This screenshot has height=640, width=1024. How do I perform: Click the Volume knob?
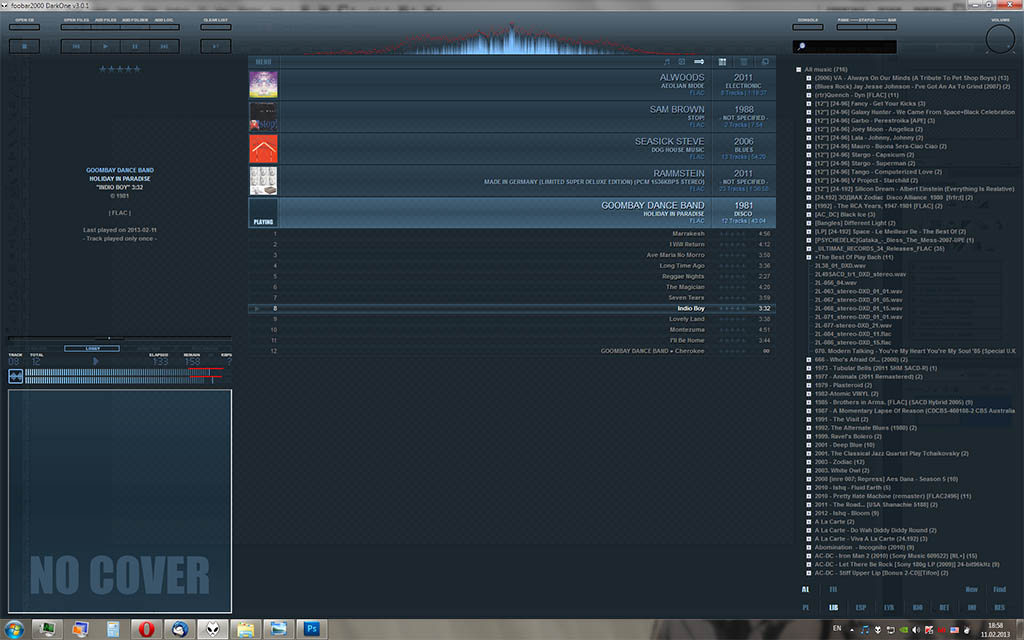[x=998, y=40]
